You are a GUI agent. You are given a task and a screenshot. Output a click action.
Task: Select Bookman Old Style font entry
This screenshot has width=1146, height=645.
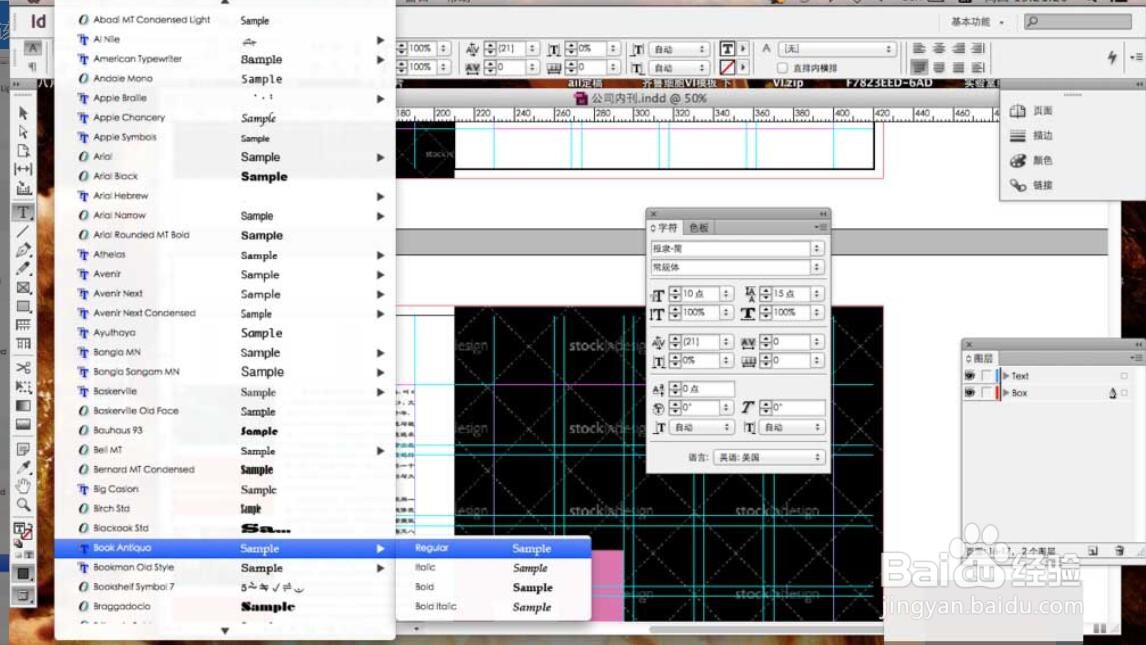[x=225, y=568]
